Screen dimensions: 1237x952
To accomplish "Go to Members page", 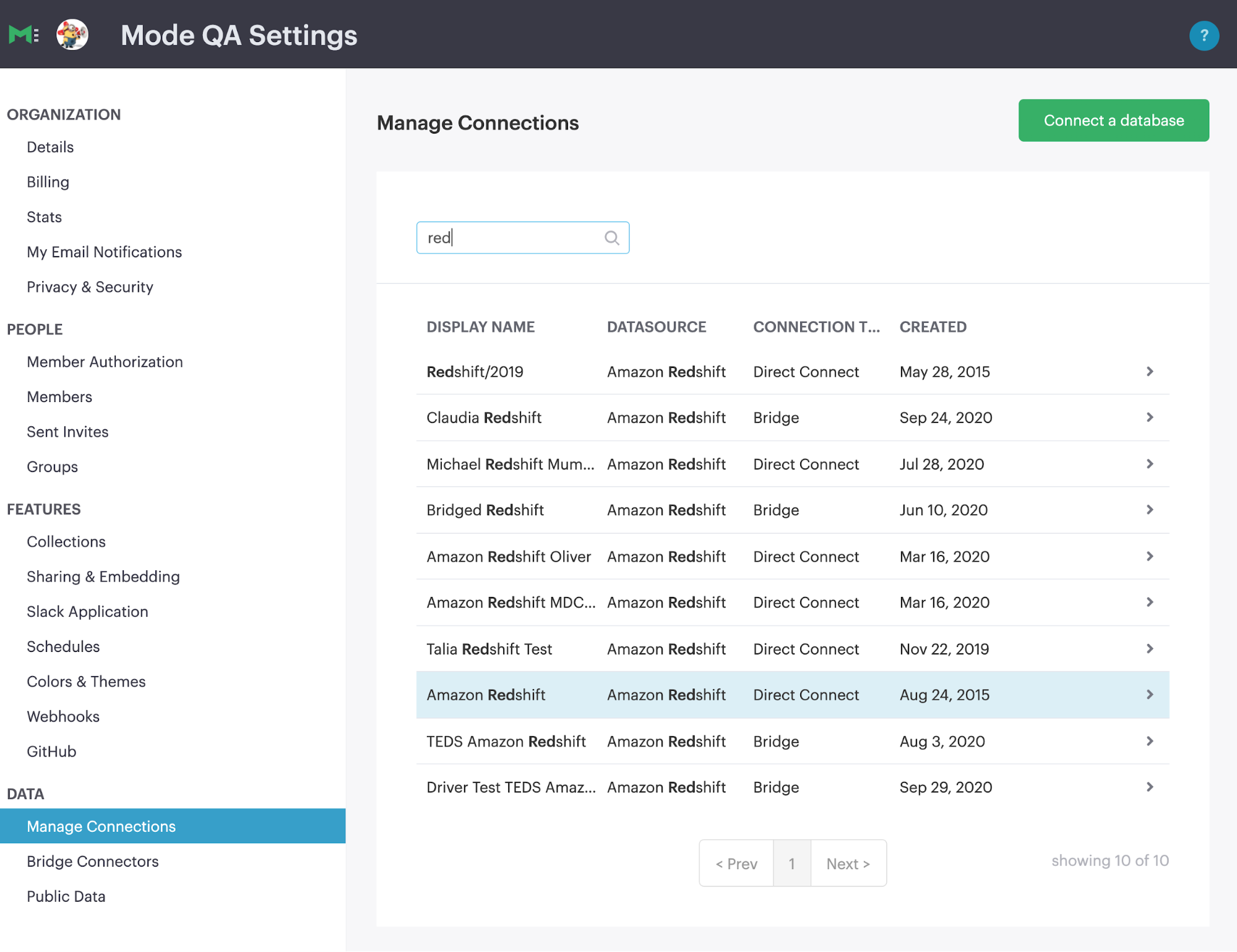I will tap(59, 397).
